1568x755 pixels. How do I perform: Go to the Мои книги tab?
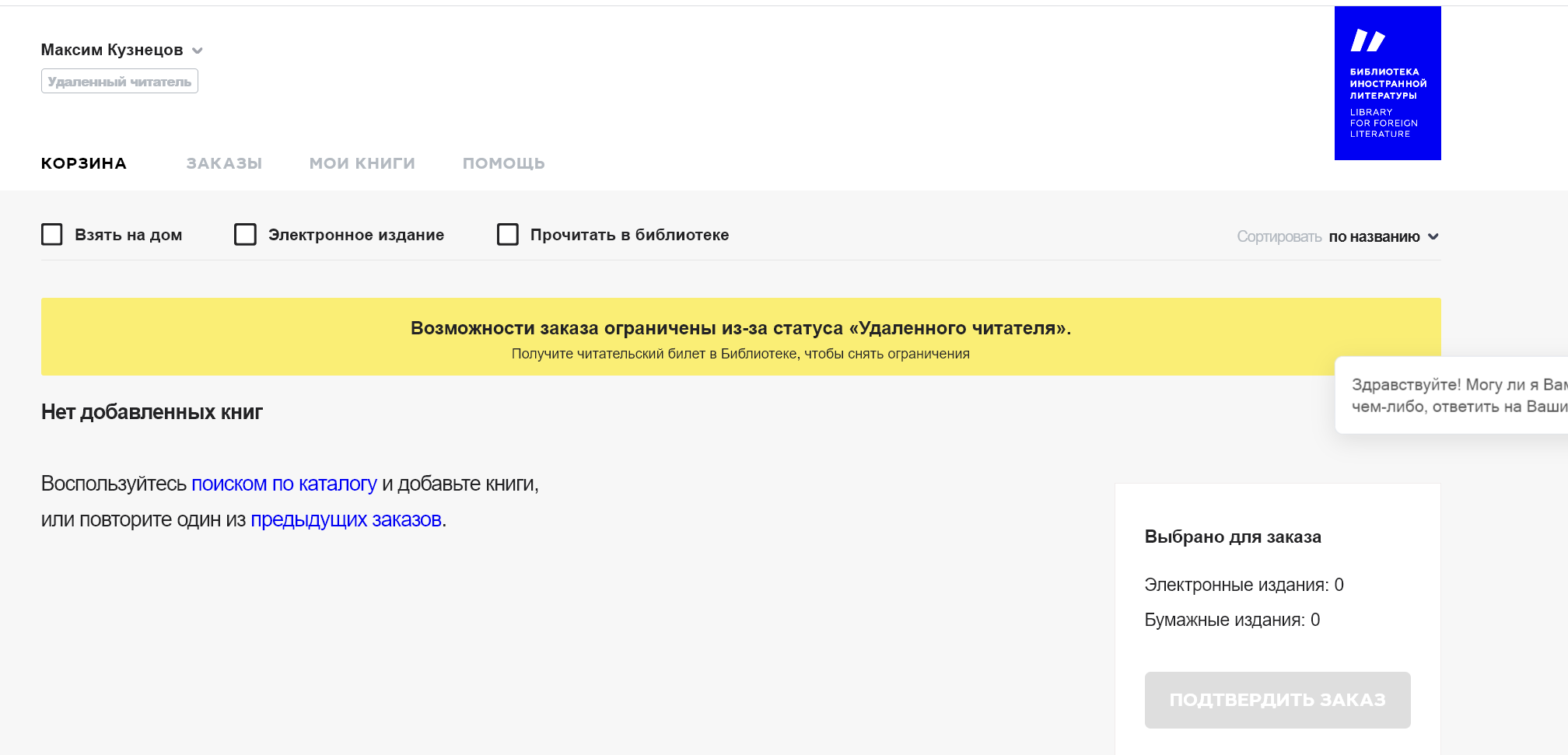pos(362,163)
